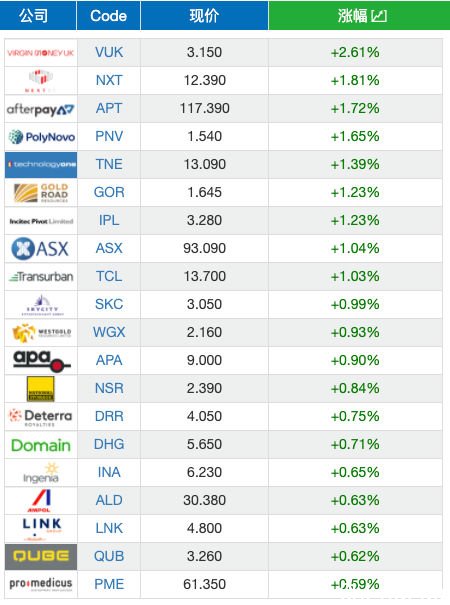Click the ASX company logo
This screenshot has width=450, height=605.
click(x=40, y=248)
